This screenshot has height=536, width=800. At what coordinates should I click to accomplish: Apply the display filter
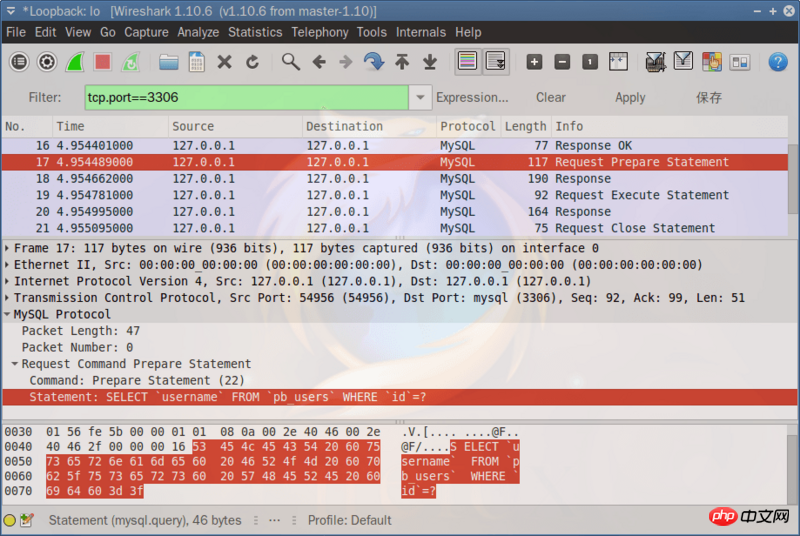pyautogui.click(x=630, y=97)
